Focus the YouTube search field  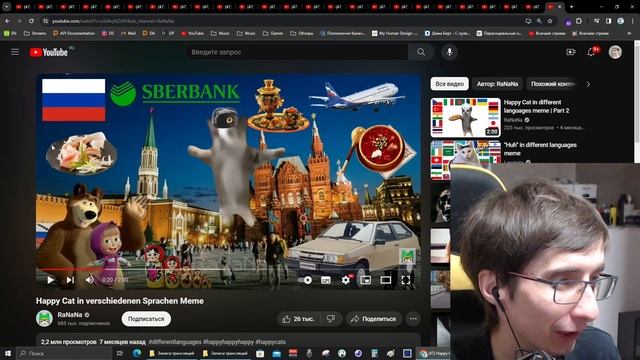tap(298, 52)
